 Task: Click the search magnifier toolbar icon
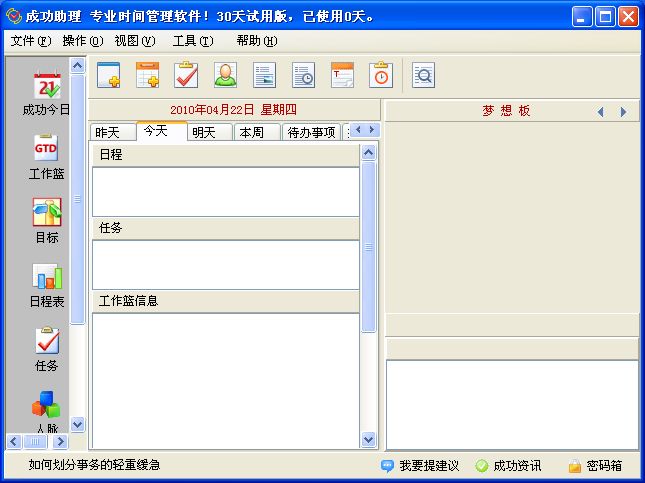pos(423,75)
